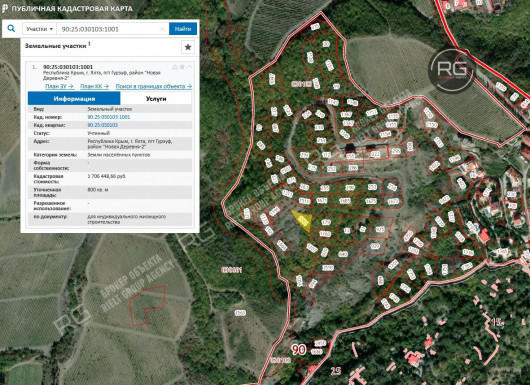Open the План КК link
Viewport: 530px width, 385px height.
point(95,87)
